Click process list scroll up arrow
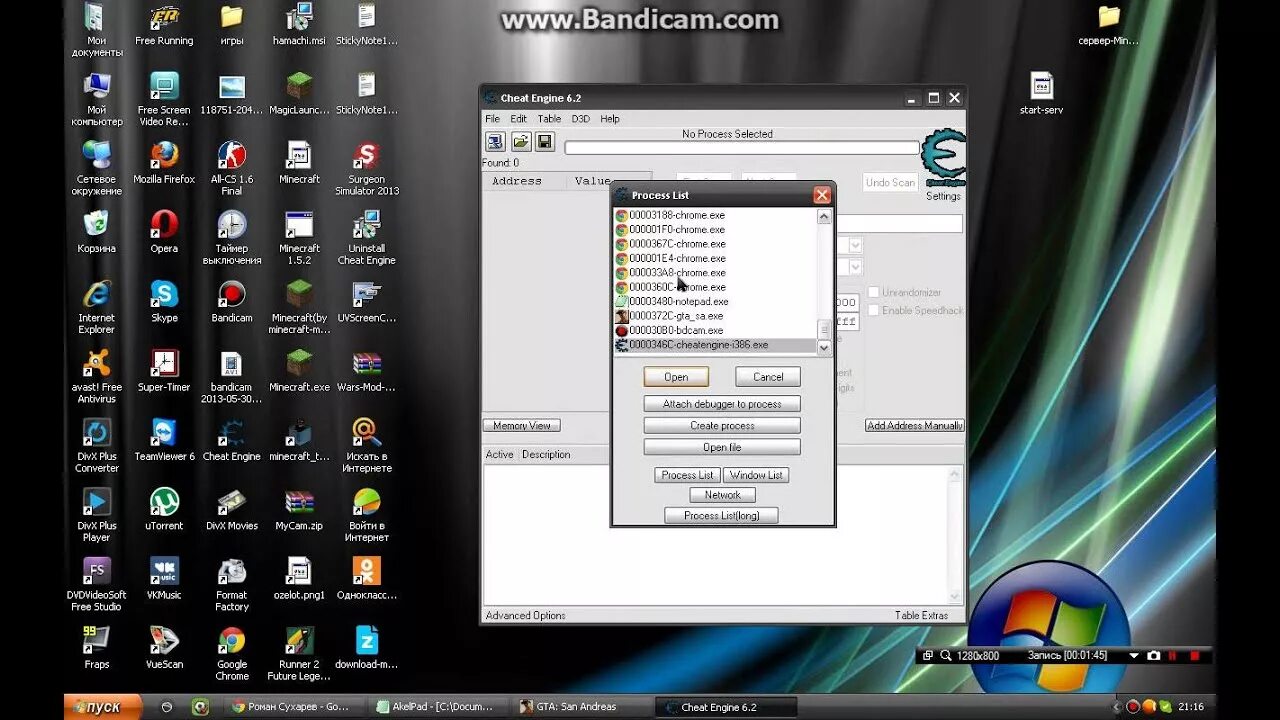Screen dimensions: 1280x720 pyautogui.click(x=825, y=216)
